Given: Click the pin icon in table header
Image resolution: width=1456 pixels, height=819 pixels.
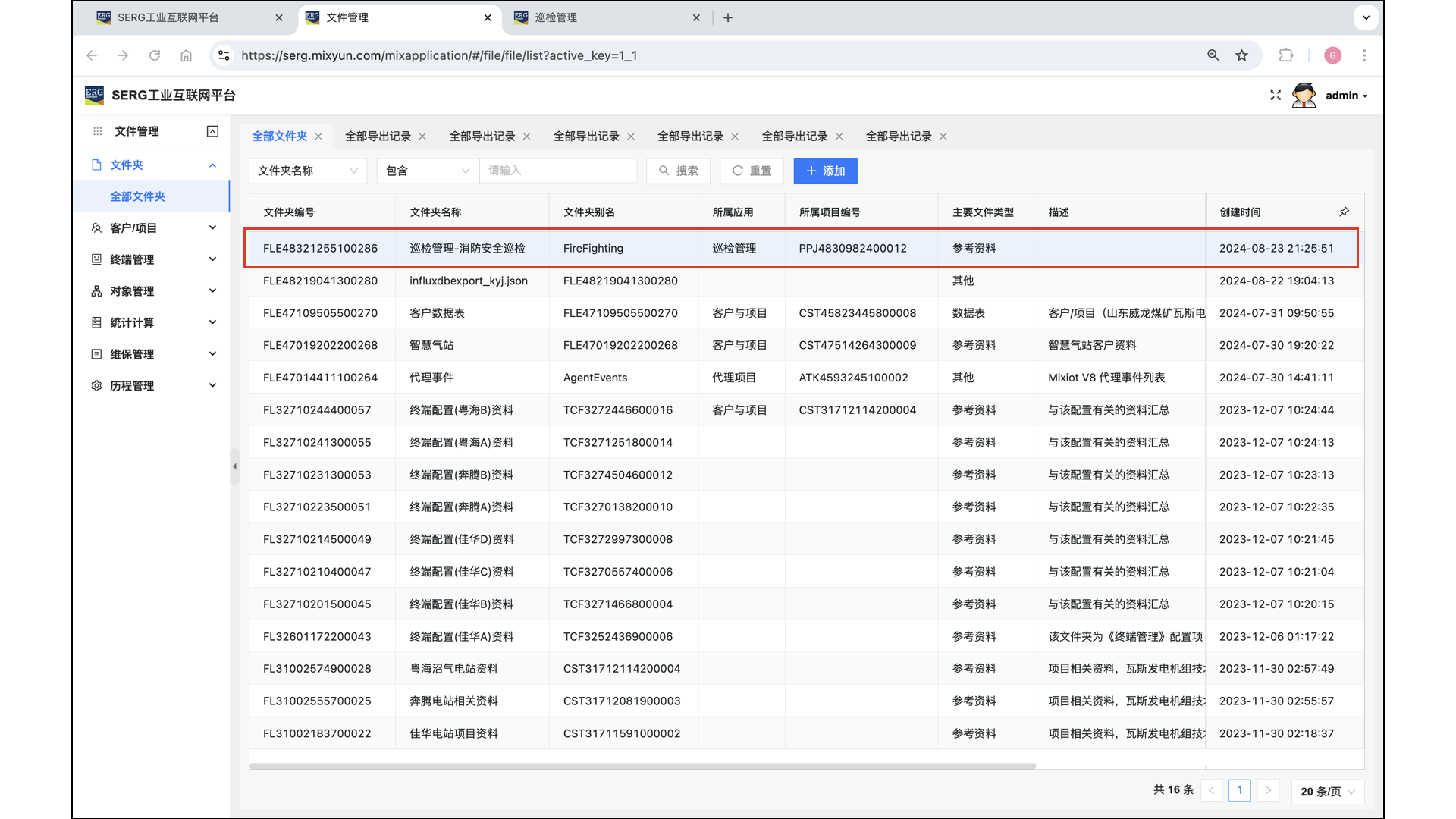Looking at the screenshot, I should click(x=1344, y=212).
